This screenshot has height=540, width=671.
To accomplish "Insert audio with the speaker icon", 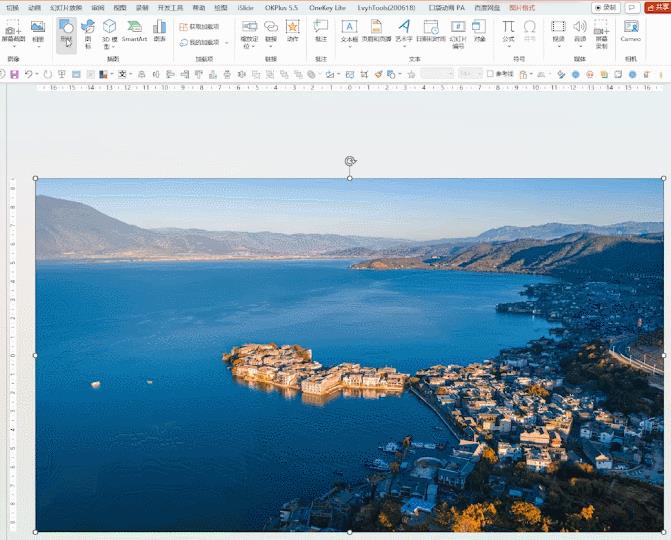I will tap(580, 31).
